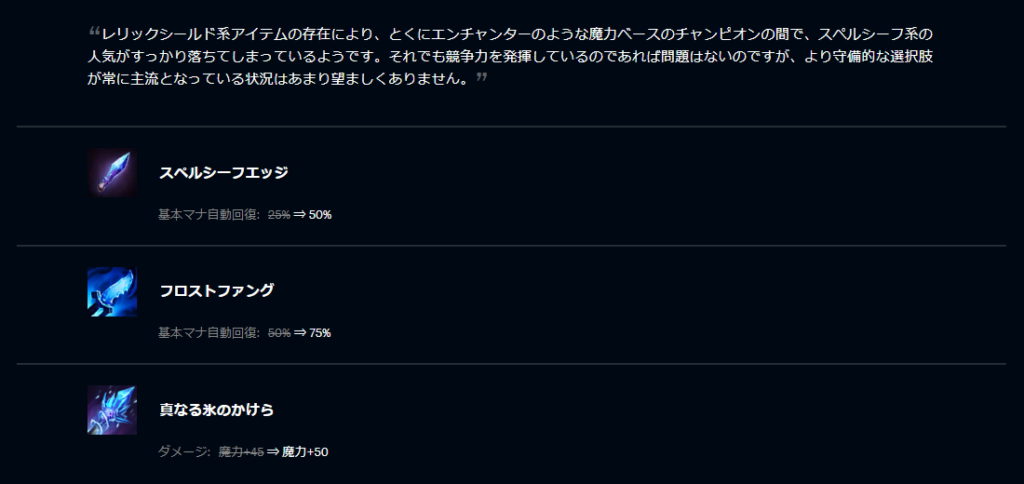The height and width of the screenshot is (484, 1024).
Task: Click the struck-through 魔力+45 value
Action: coord(241,451)
